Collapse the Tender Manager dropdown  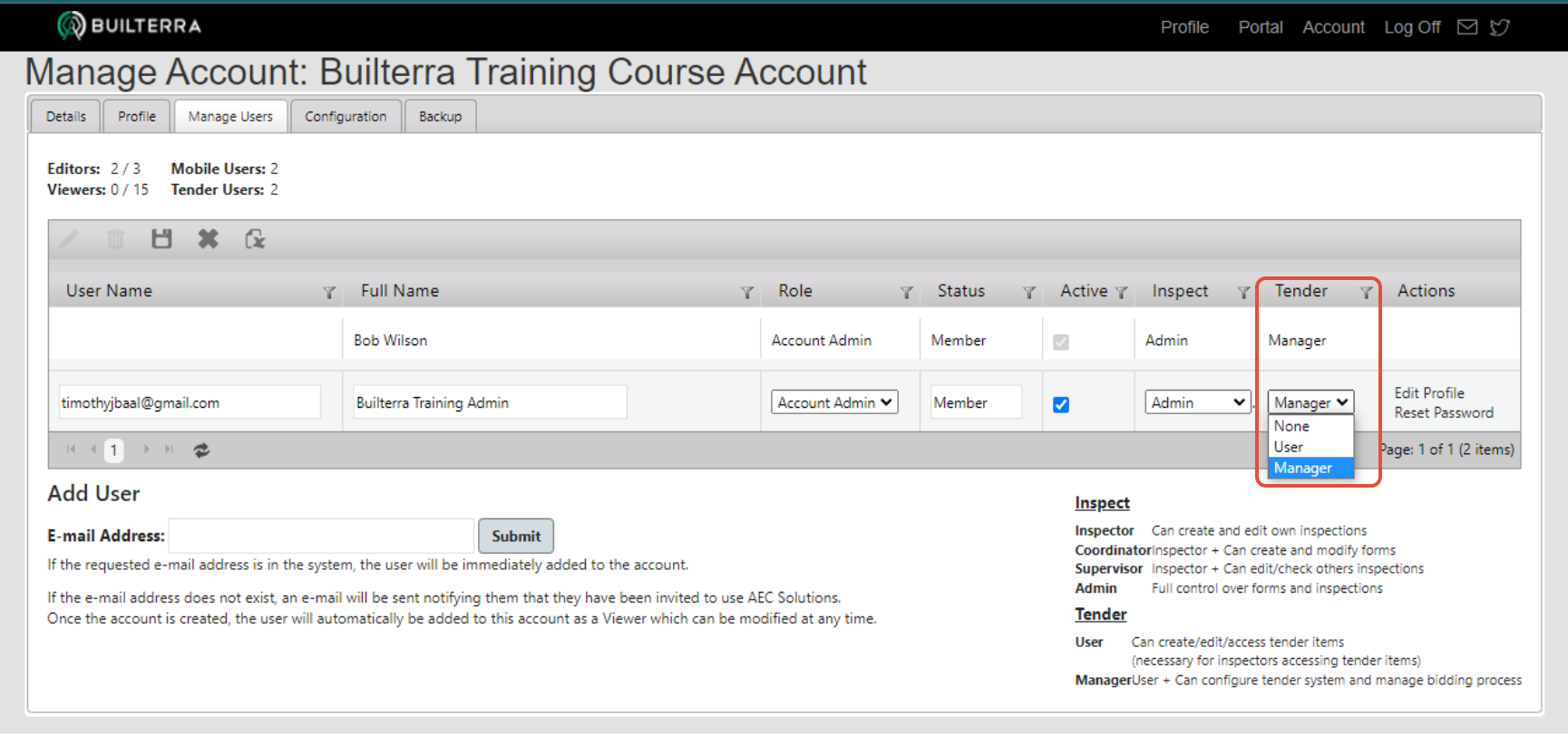[1310, 402]
